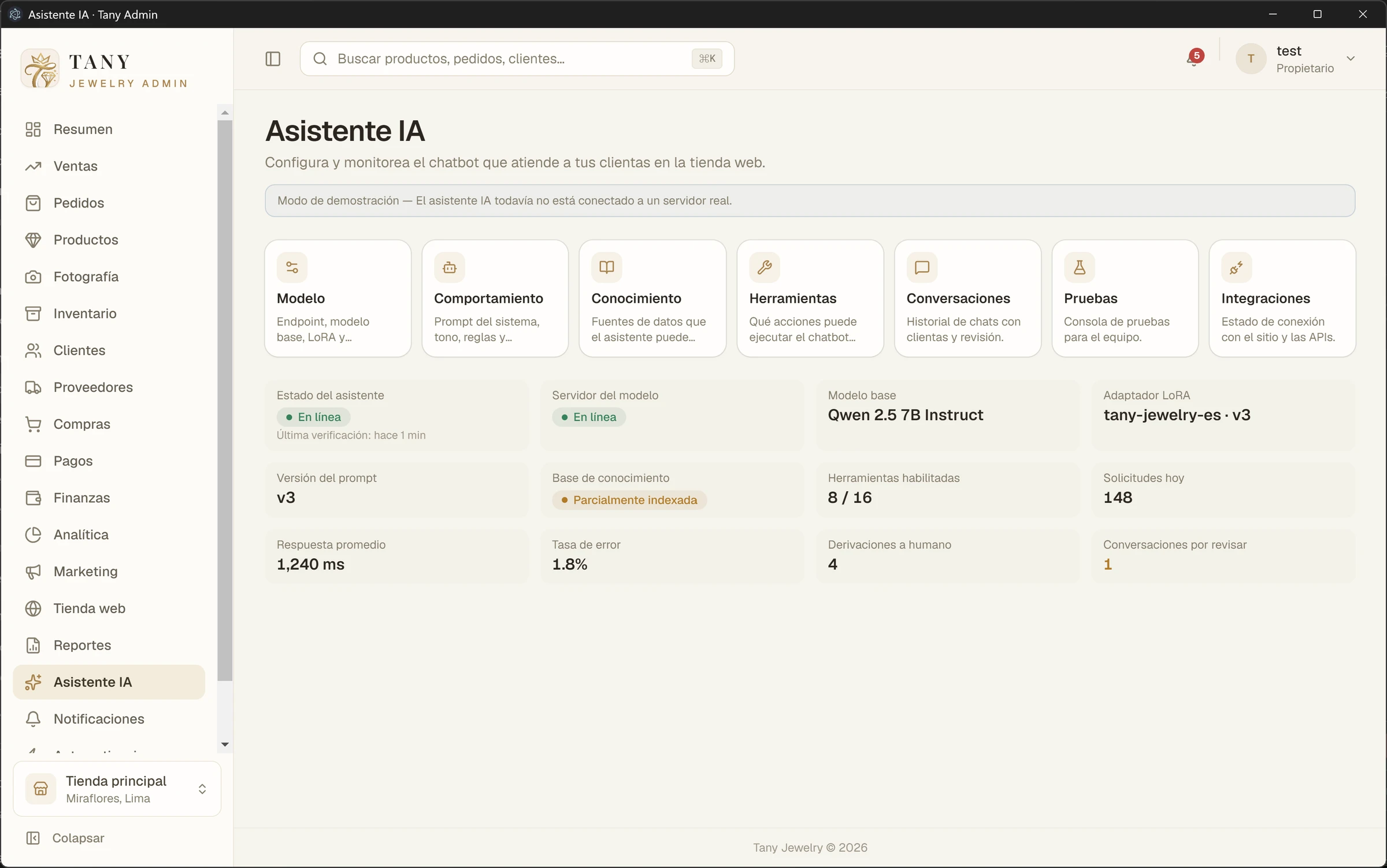Screen dimensions: 1387x868
Task: Click the Qwen 2.5 7B Instruct value
Action: (x=905, y=415)
